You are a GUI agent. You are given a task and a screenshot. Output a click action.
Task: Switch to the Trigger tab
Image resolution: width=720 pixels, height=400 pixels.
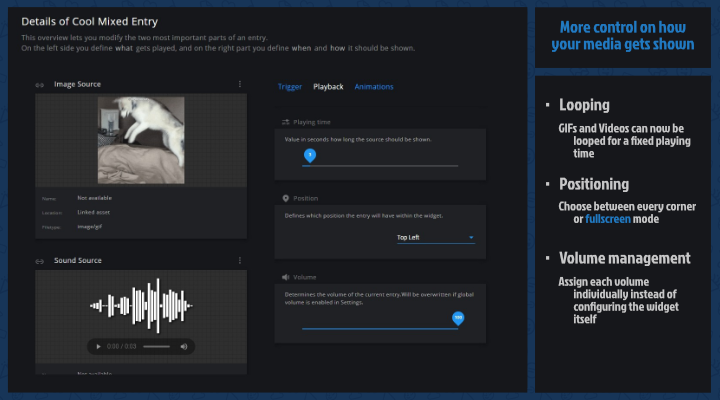click(x=290, y=87)
